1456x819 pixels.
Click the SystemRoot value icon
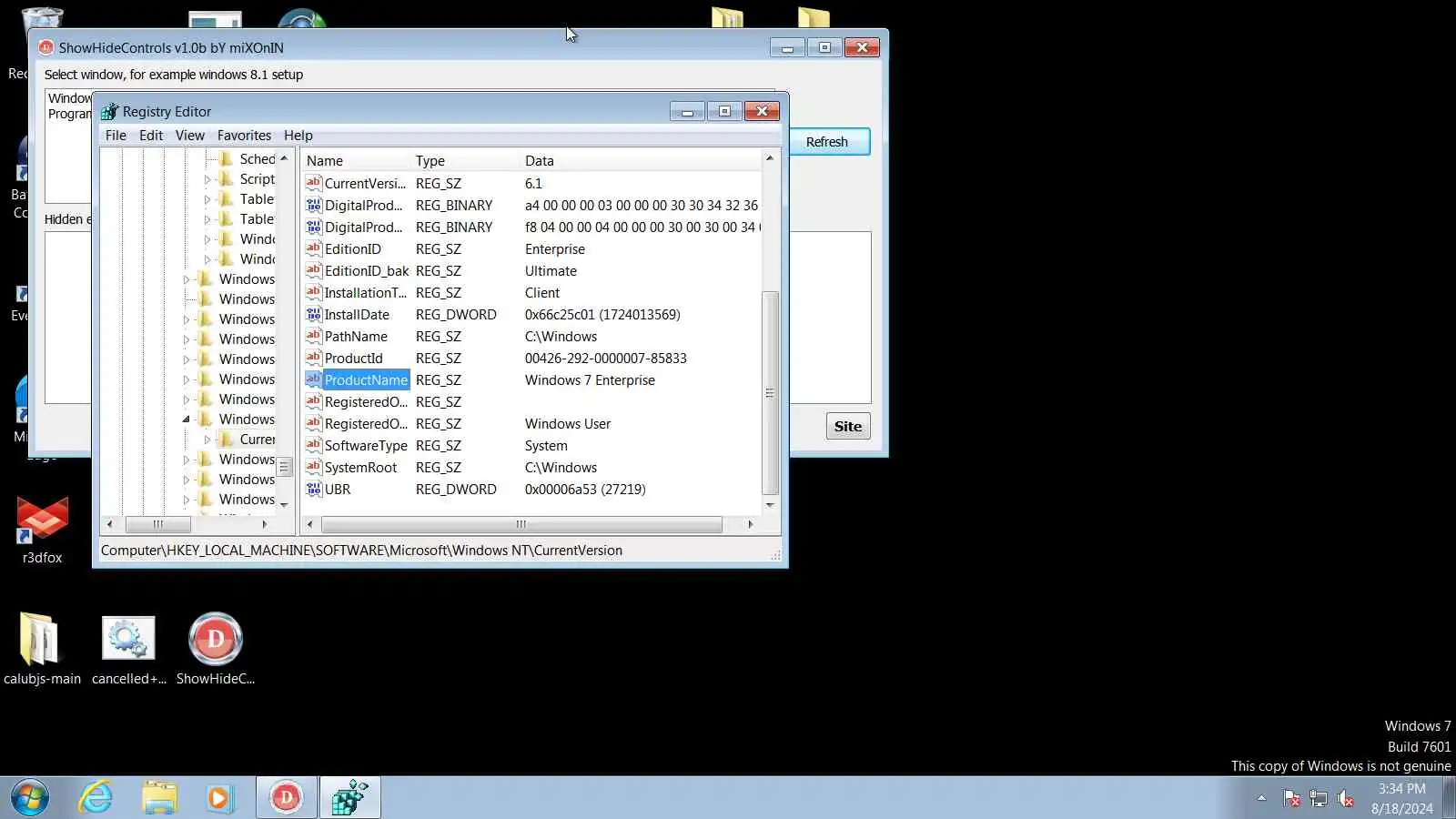click(314, 467)
